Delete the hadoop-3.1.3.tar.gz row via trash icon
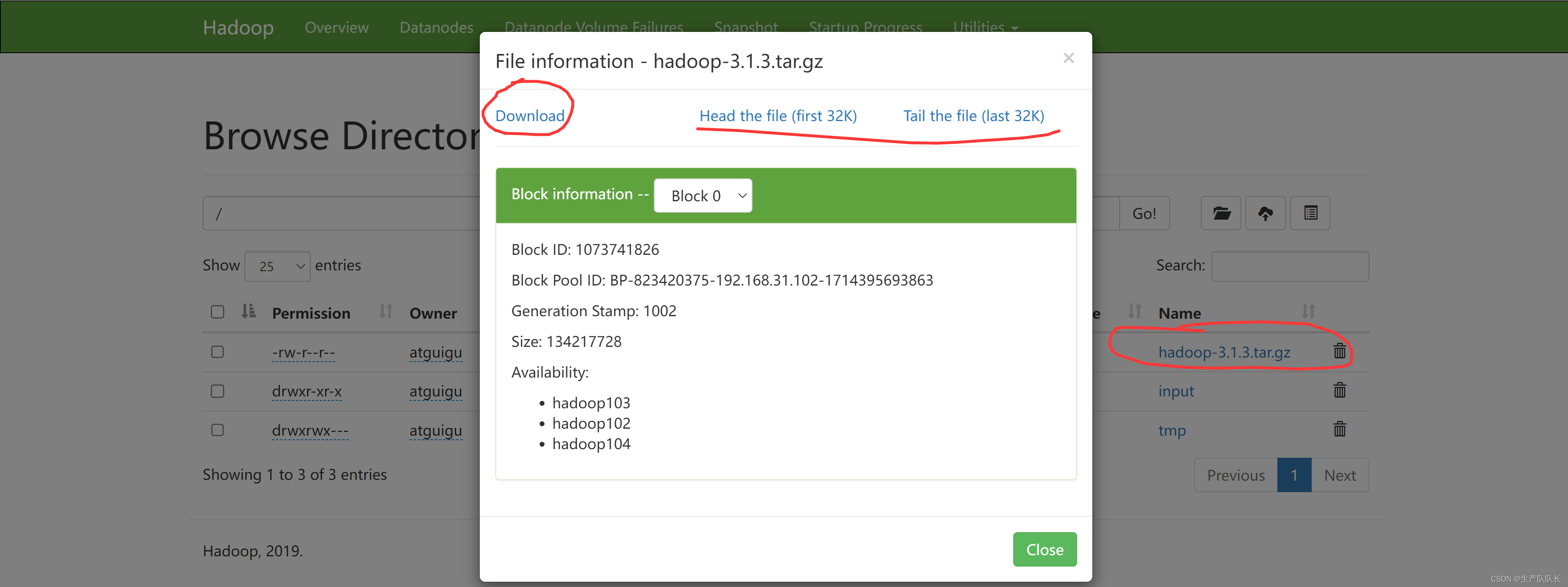 (x=1339, y=351)
